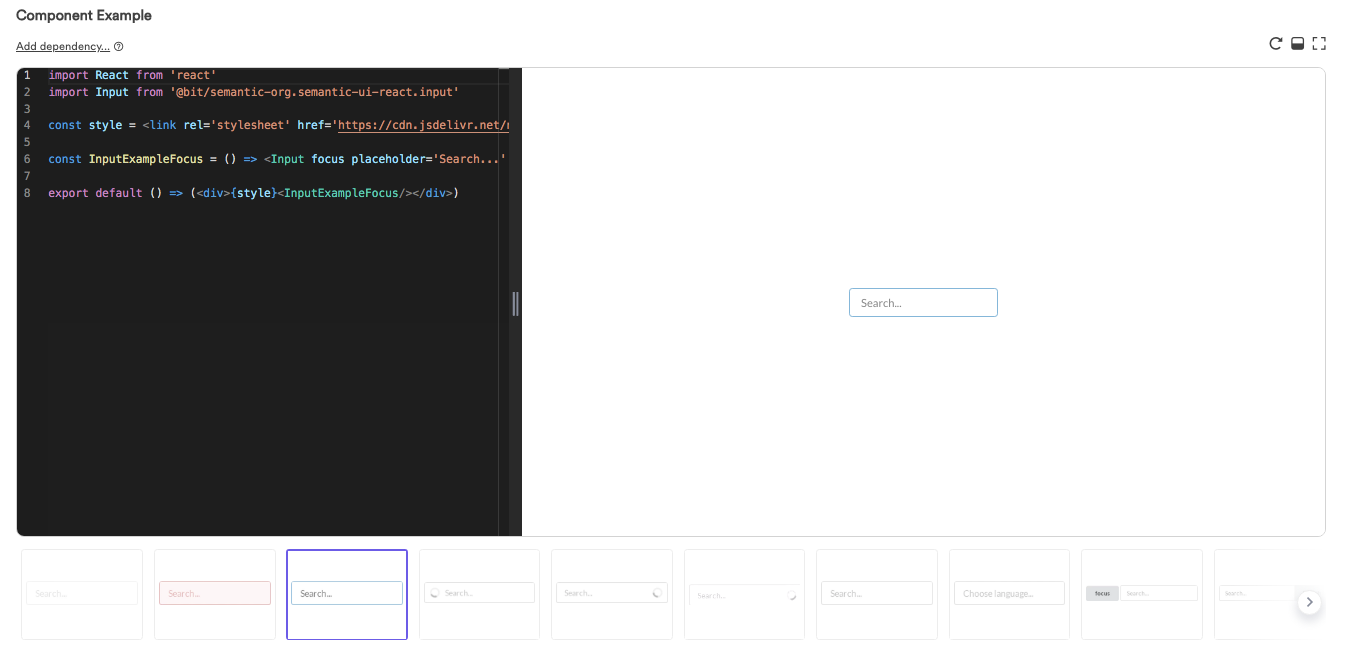Select the left-spinner loading input thumbnail
This screenshot has width=1350, height=665.
click(479, 593)
